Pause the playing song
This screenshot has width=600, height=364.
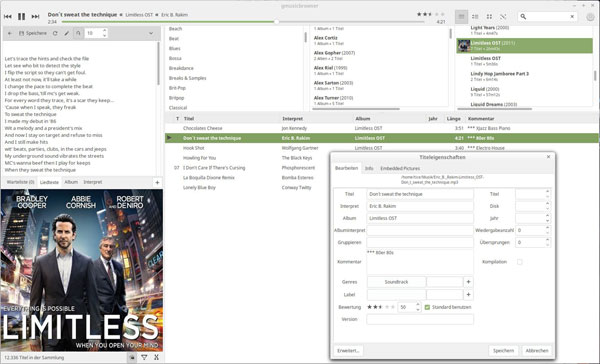pos(21,16)
